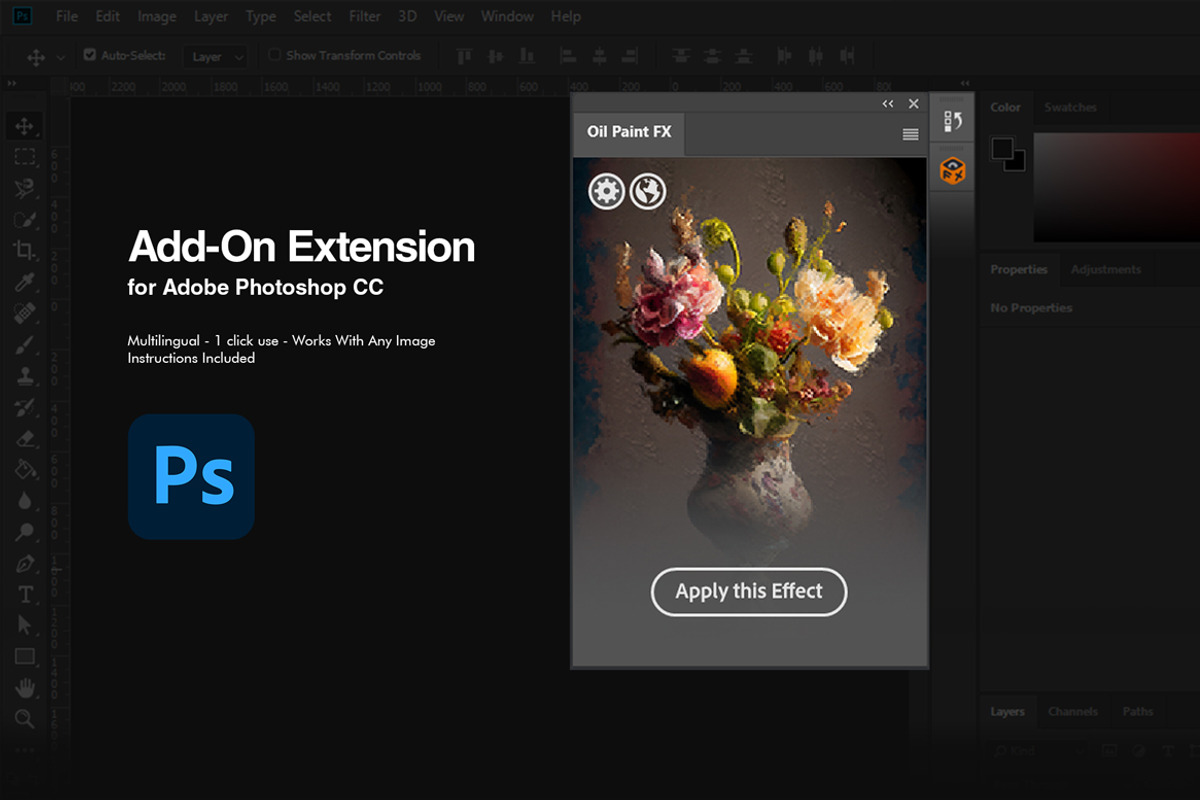Click the globe language icon in Oil Paint FX
1200x800 pixels.
pos(647,191)
